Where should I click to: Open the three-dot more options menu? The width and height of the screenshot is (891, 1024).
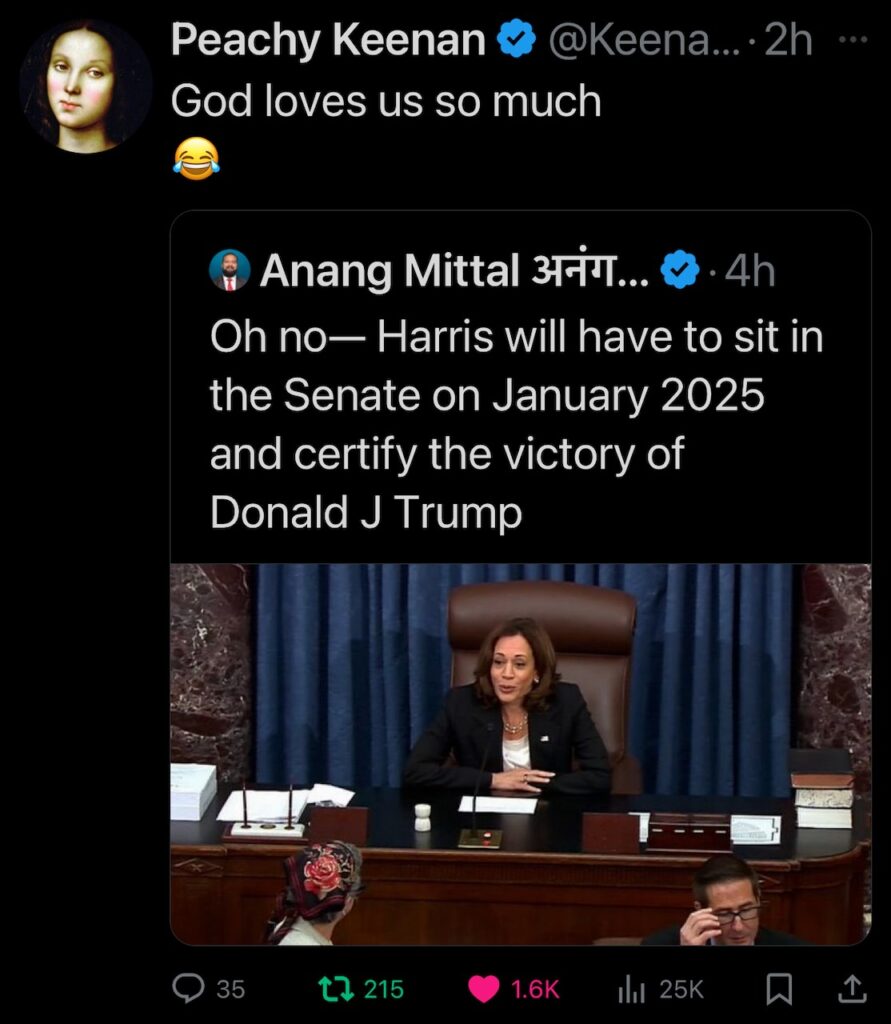(850, 40)
